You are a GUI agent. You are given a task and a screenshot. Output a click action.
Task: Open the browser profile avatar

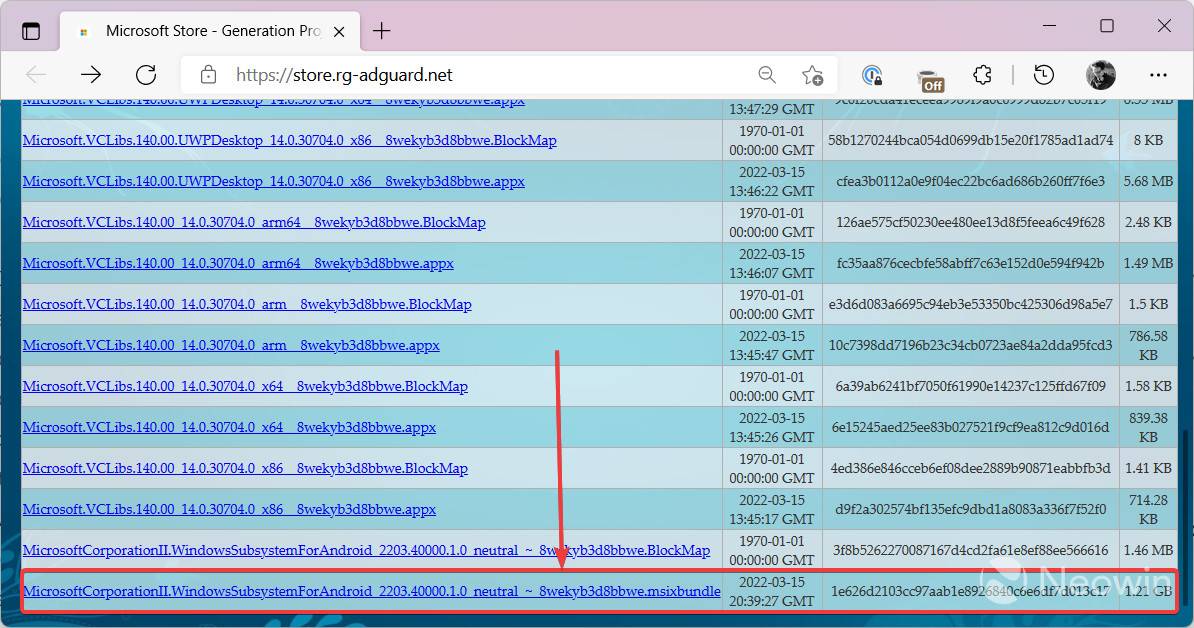pyautogui.click(x=1099, y=74)
